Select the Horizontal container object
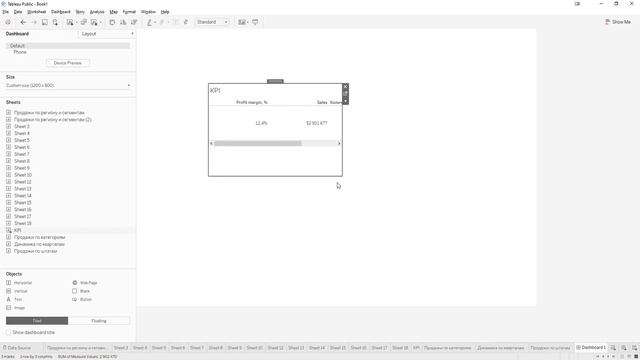640x360 pixels. coord(19,282)
